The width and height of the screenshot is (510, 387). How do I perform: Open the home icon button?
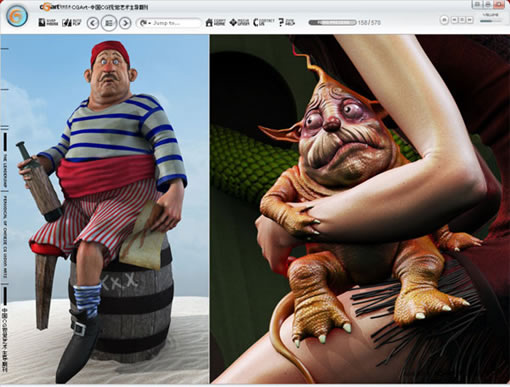click(x=215, y=22)
